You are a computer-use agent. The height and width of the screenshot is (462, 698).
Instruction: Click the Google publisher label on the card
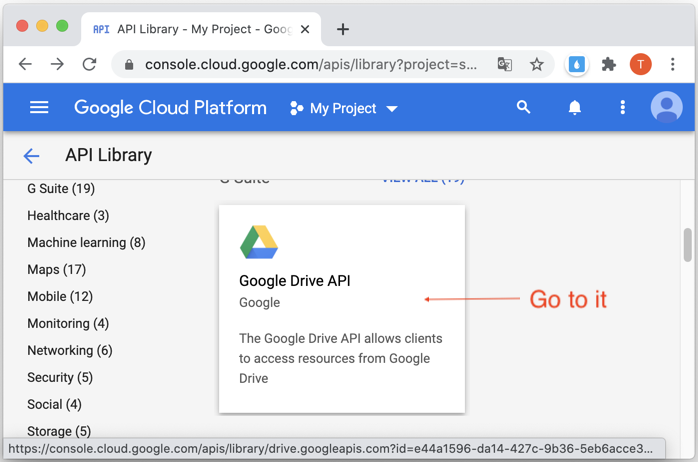260,303
